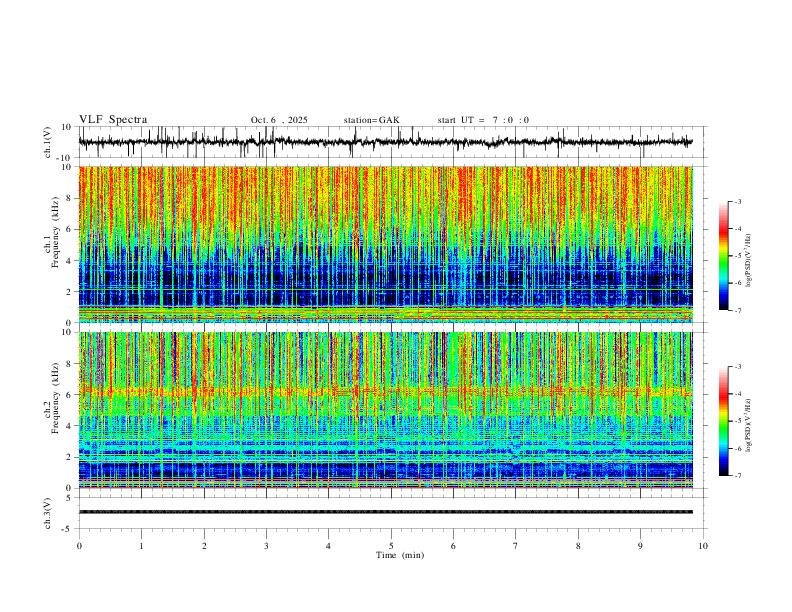Click time axis tick label "3"
Image resolution: width=792 pixels, height=612 pixels.
[x=266, y=546]
